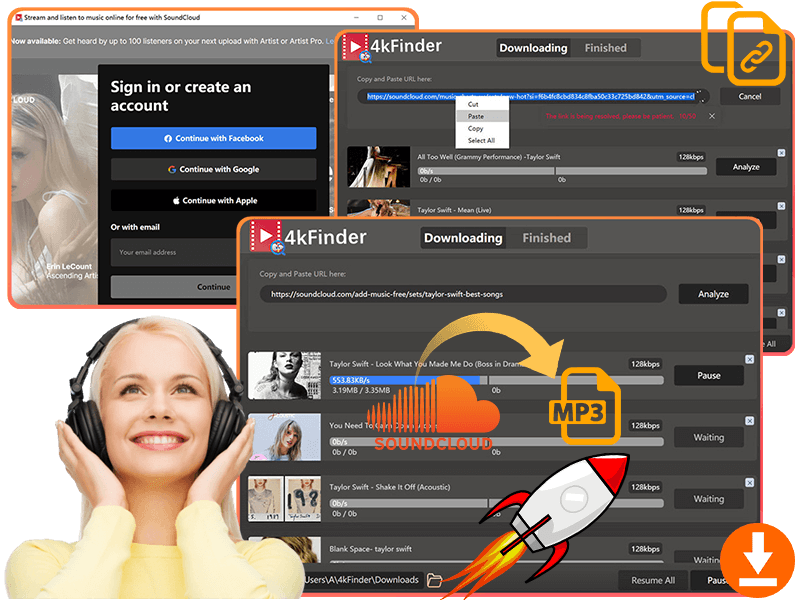Pause the Look What You Made Me Do download

(x=708, y=376)
